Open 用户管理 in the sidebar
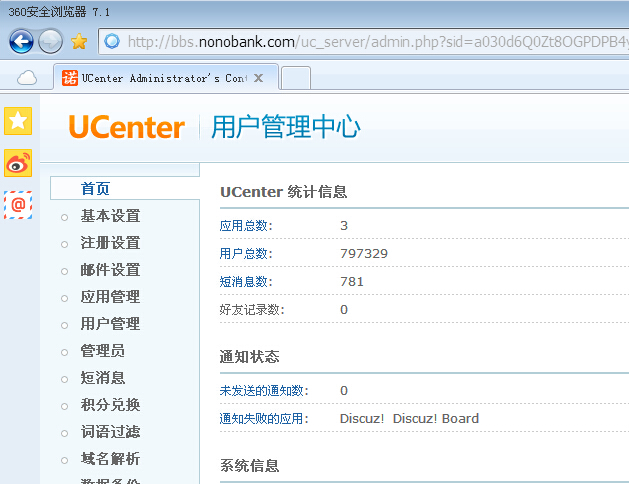The image size is (629, 484). [x=110, y=324]
